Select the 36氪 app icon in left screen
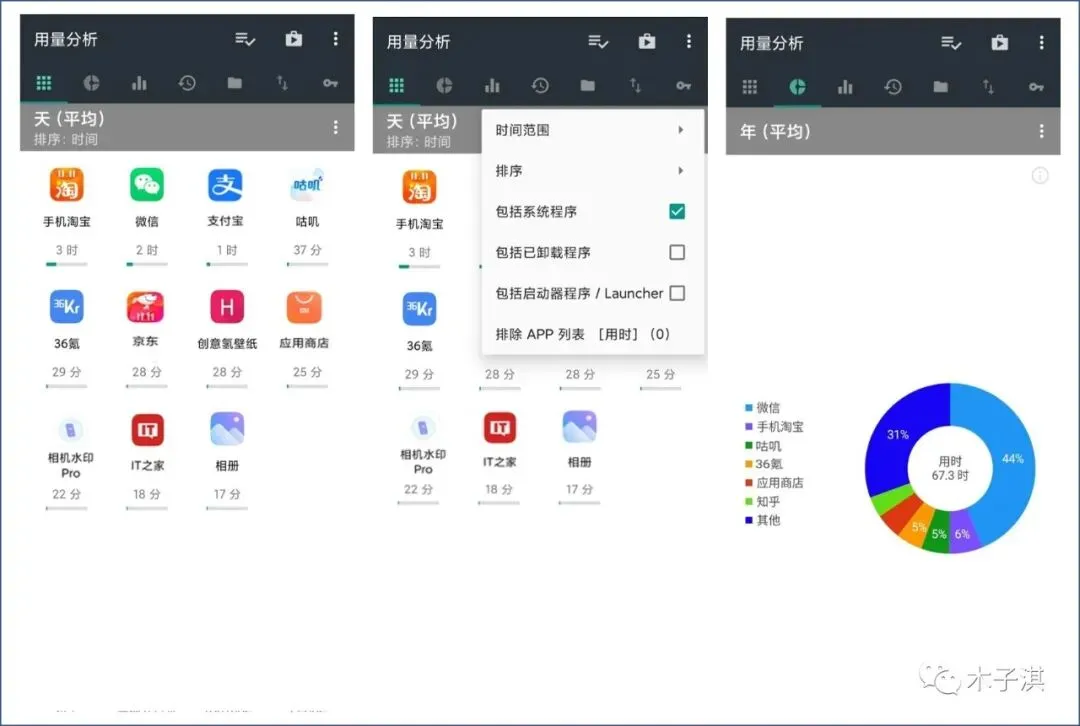The width and height of the screenshot is (1080, 726). [x=67, y=307]
